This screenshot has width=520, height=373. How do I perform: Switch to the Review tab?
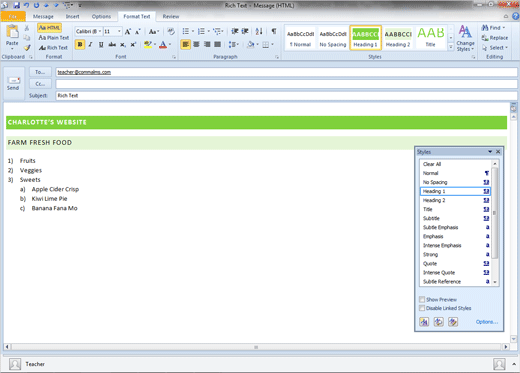pyautogui.click(x=171, y=16)
